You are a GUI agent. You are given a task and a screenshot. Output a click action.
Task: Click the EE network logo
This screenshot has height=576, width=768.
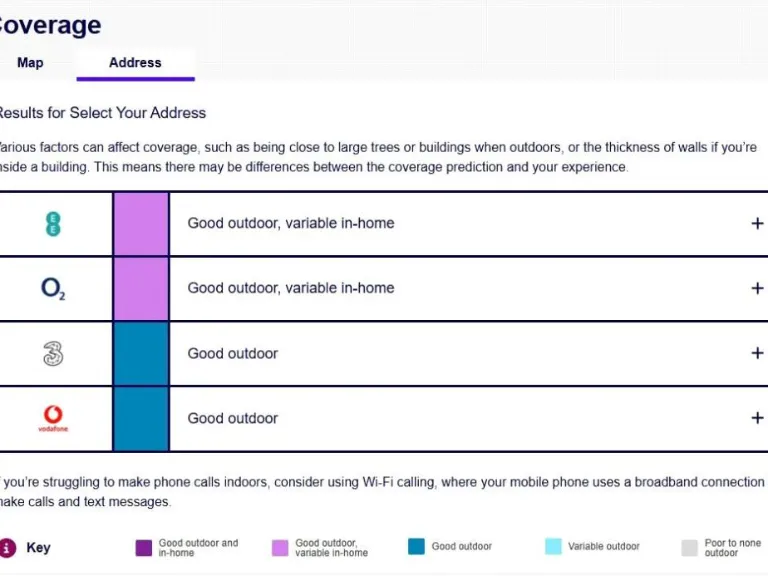[x=53, y=223]
